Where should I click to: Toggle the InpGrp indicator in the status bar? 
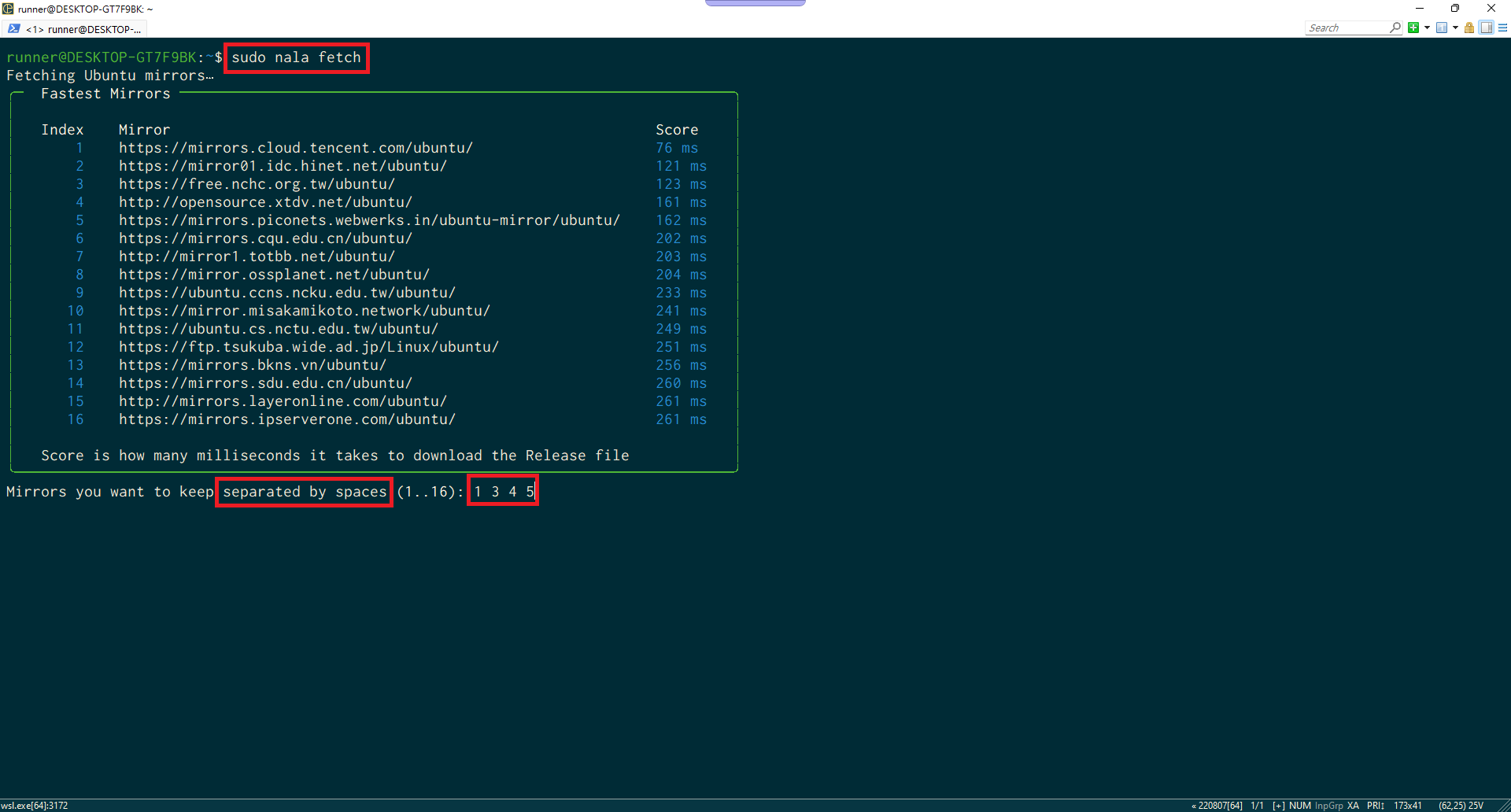[1329, 805]
